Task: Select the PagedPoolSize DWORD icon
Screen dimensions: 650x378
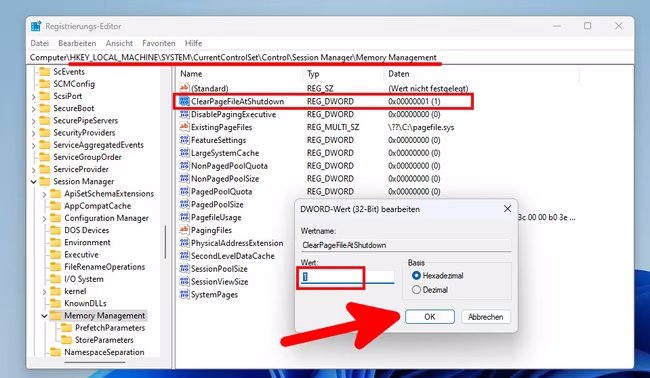Action: 184,204
